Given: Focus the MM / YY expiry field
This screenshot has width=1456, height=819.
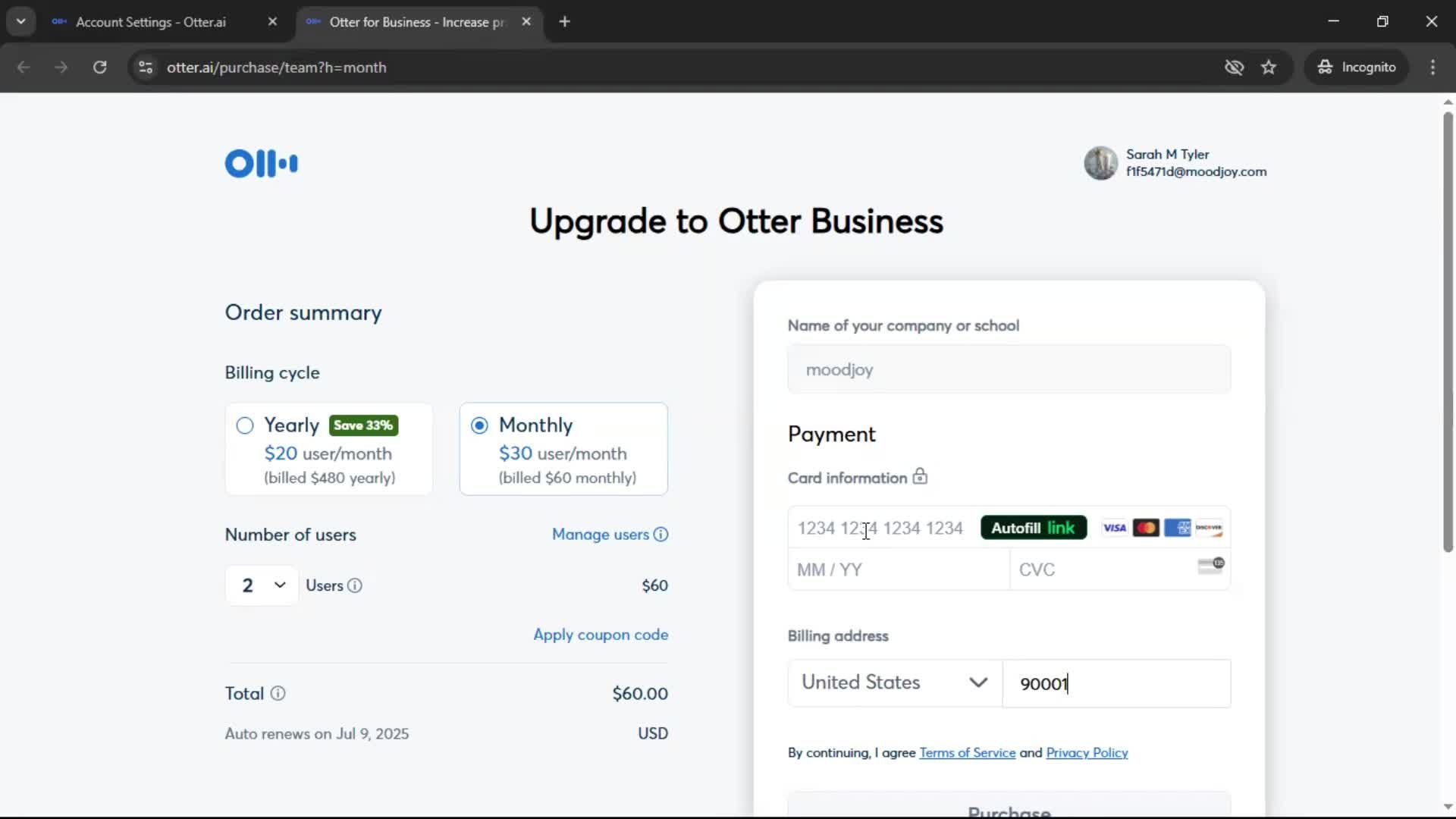Looking at the screenshot, I should (x=899, y=570).
